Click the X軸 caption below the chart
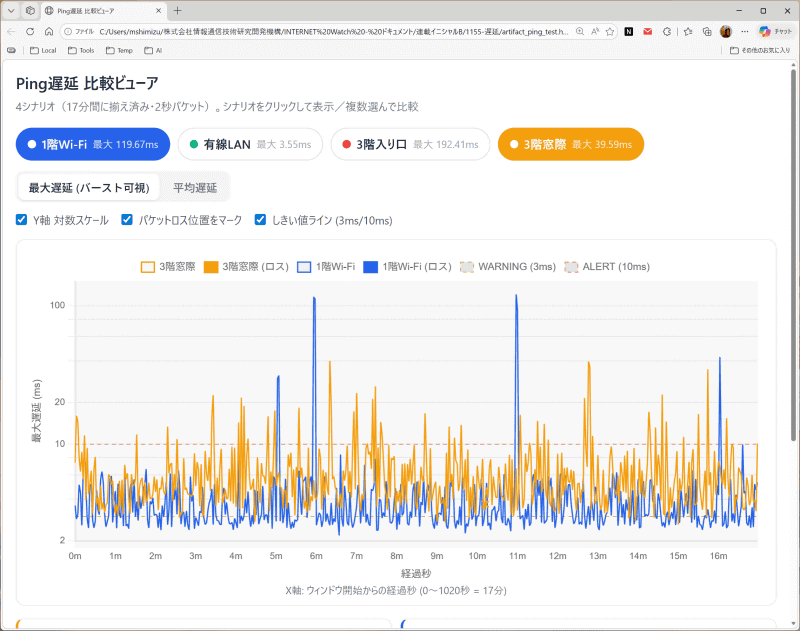The width and height of the screenshot is (800, 631). (395, 591)
